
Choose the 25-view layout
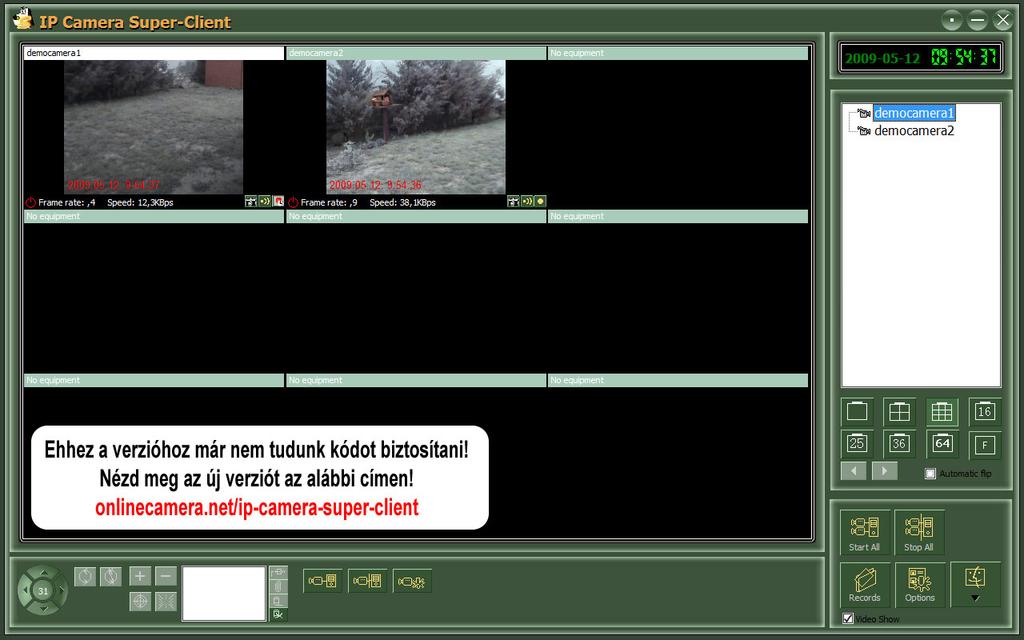pos(857,444)
